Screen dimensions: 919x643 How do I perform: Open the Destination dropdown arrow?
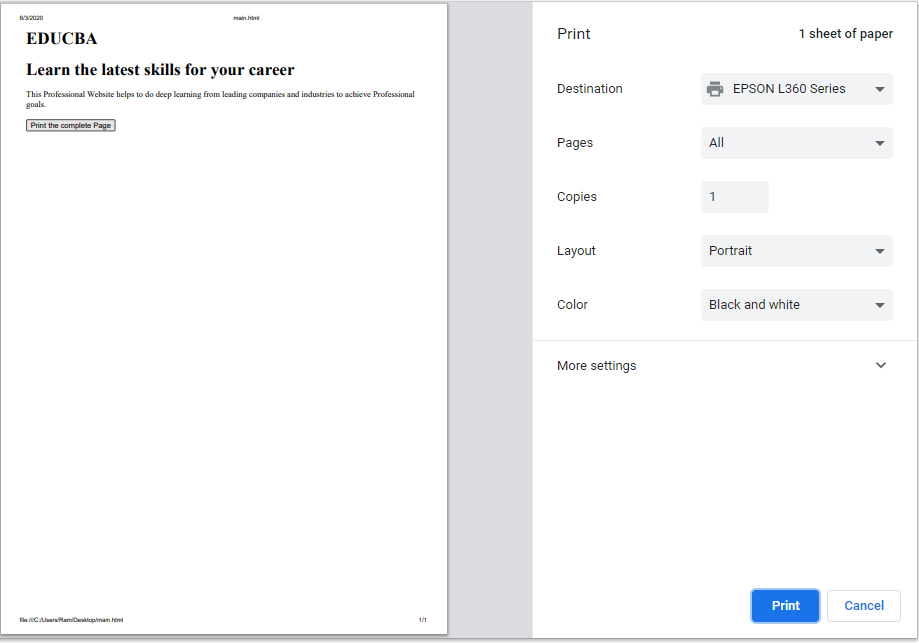[x=879, y=89]
